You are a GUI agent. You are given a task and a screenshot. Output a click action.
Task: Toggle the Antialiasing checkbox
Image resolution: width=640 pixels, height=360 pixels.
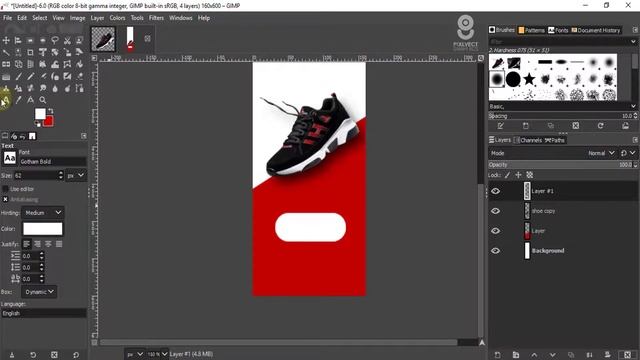tap(5, 199)
